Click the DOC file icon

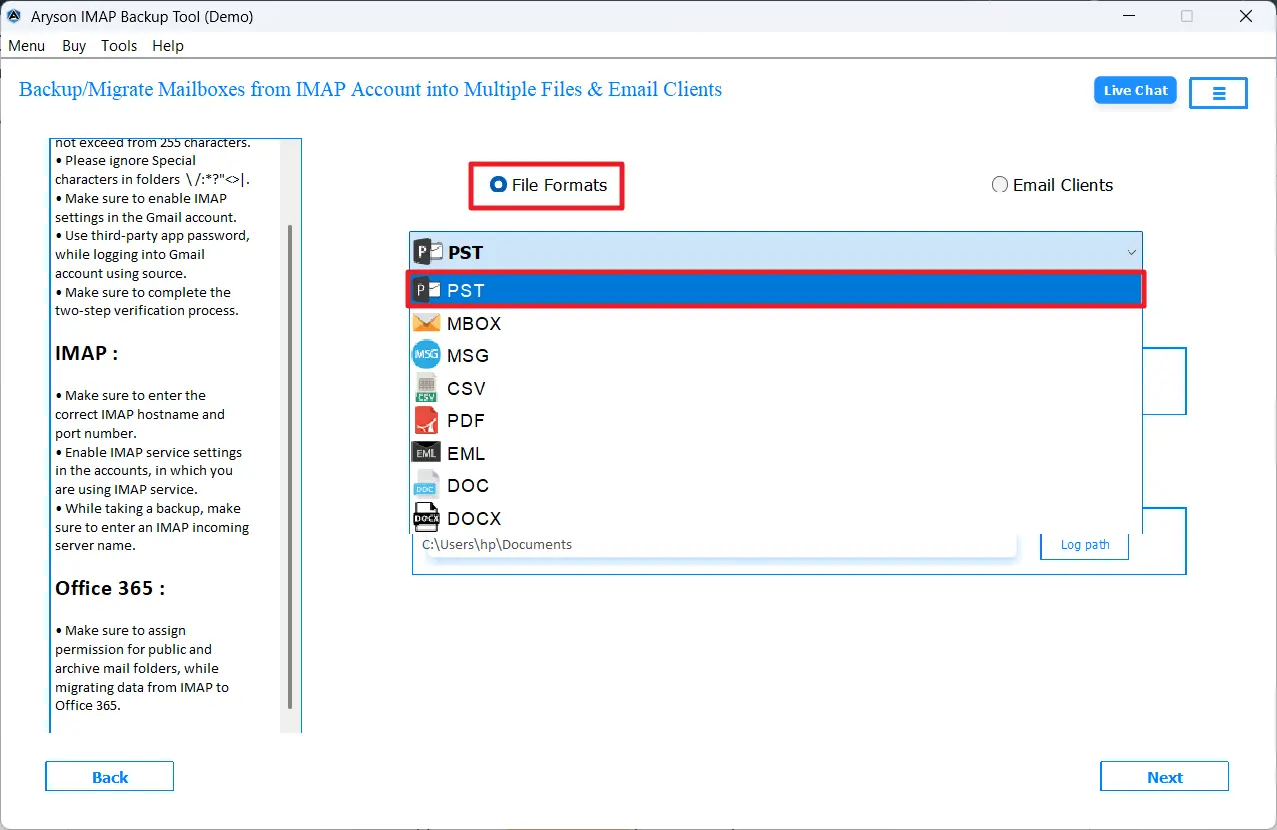point(427,485)
